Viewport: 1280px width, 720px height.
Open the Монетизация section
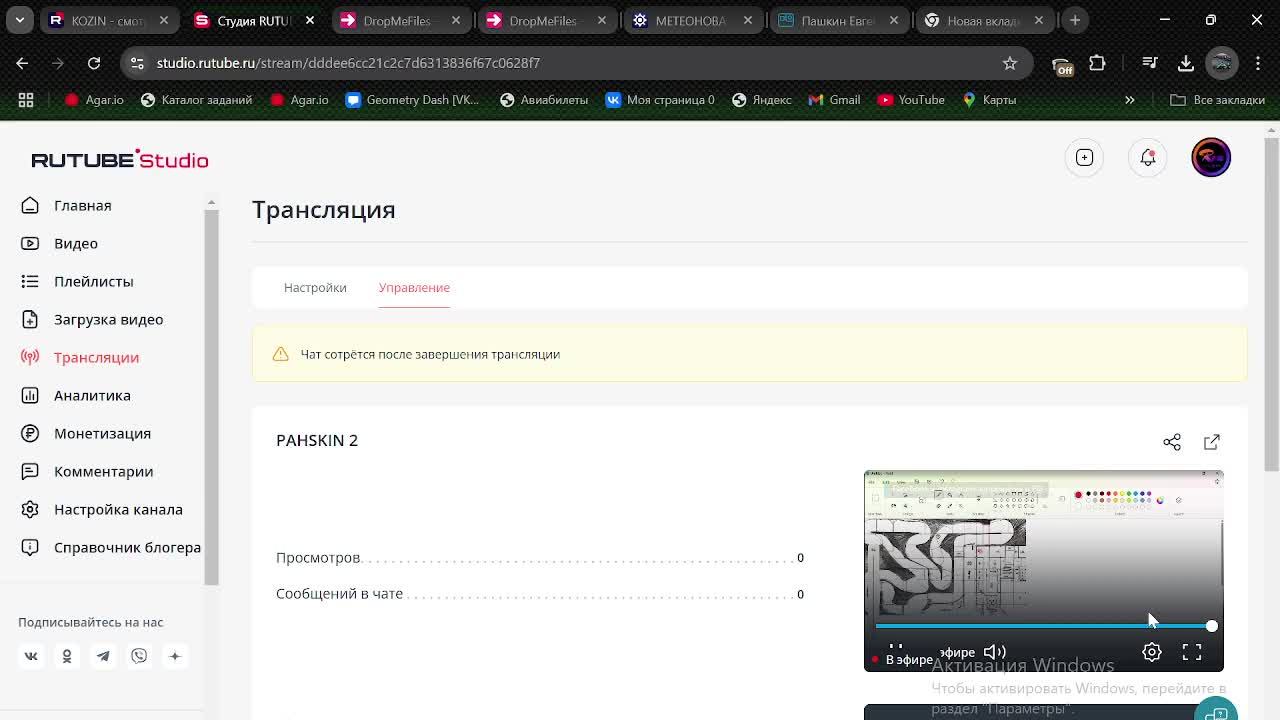(86, 433)
